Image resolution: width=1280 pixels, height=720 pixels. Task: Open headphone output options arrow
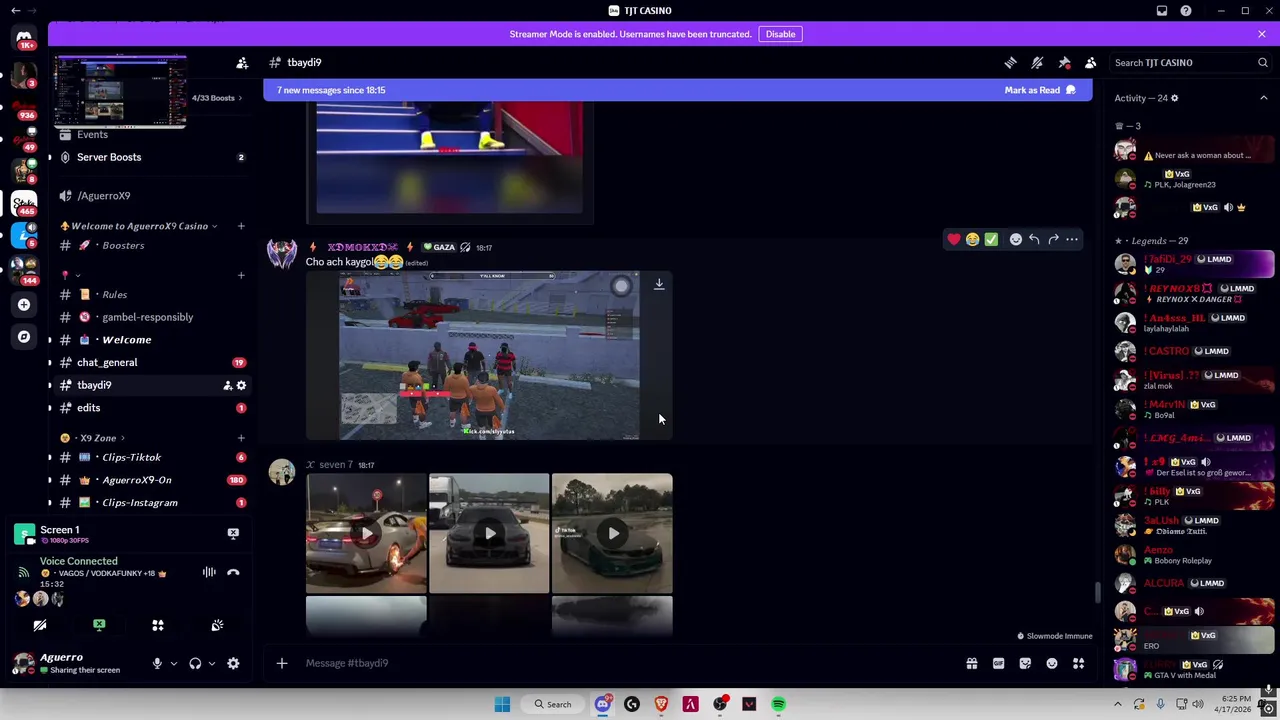(211, 663)
